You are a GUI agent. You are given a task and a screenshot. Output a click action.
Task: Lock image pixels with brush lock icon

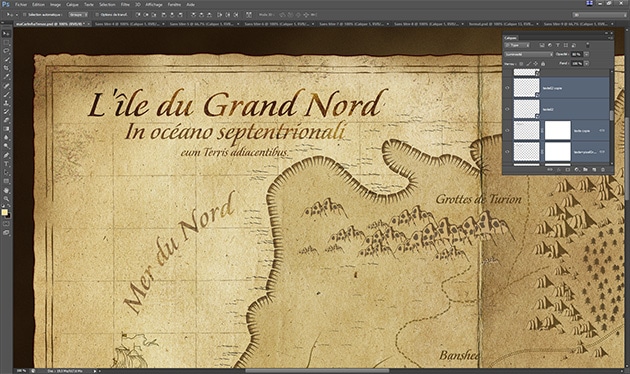click(528, 64)
